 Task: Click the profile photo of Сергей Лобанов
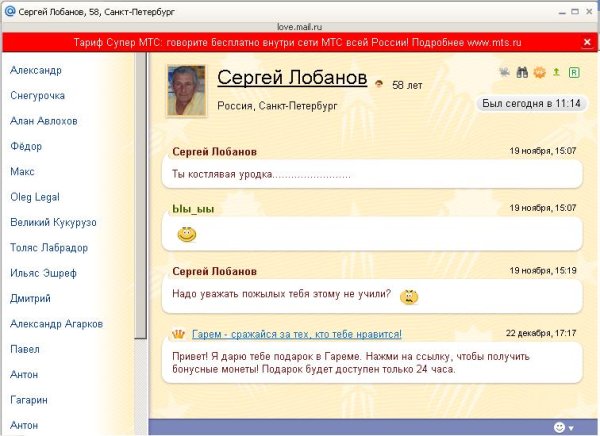(187, 90)
